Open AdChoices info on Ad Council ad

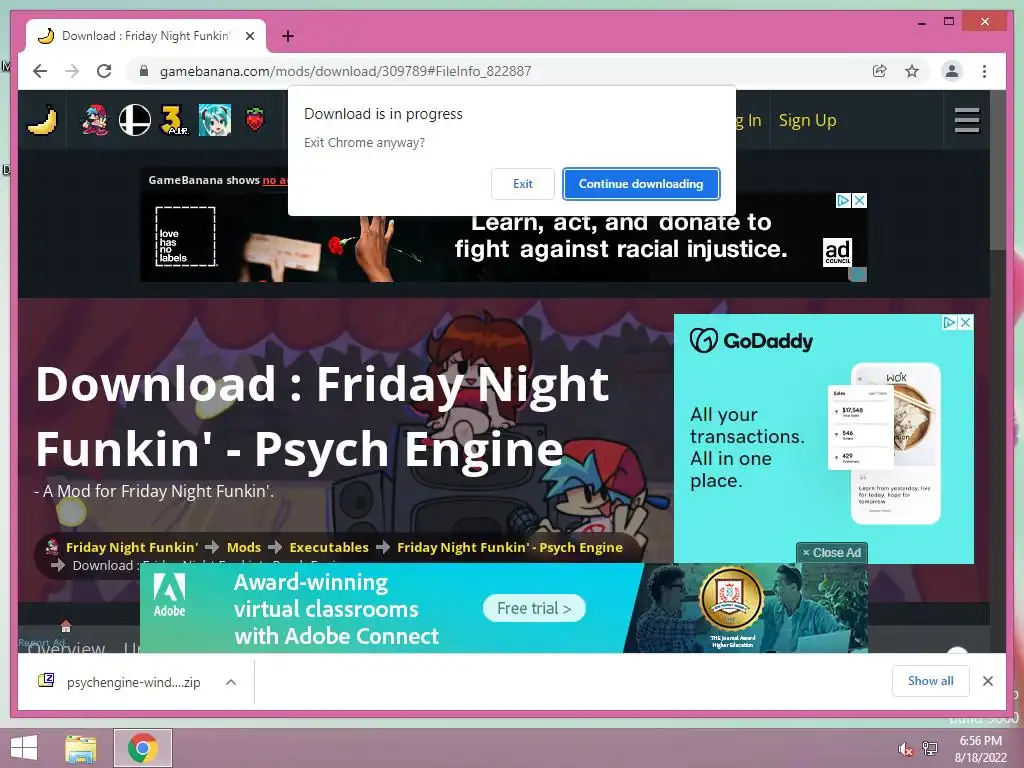coord(844,200)
